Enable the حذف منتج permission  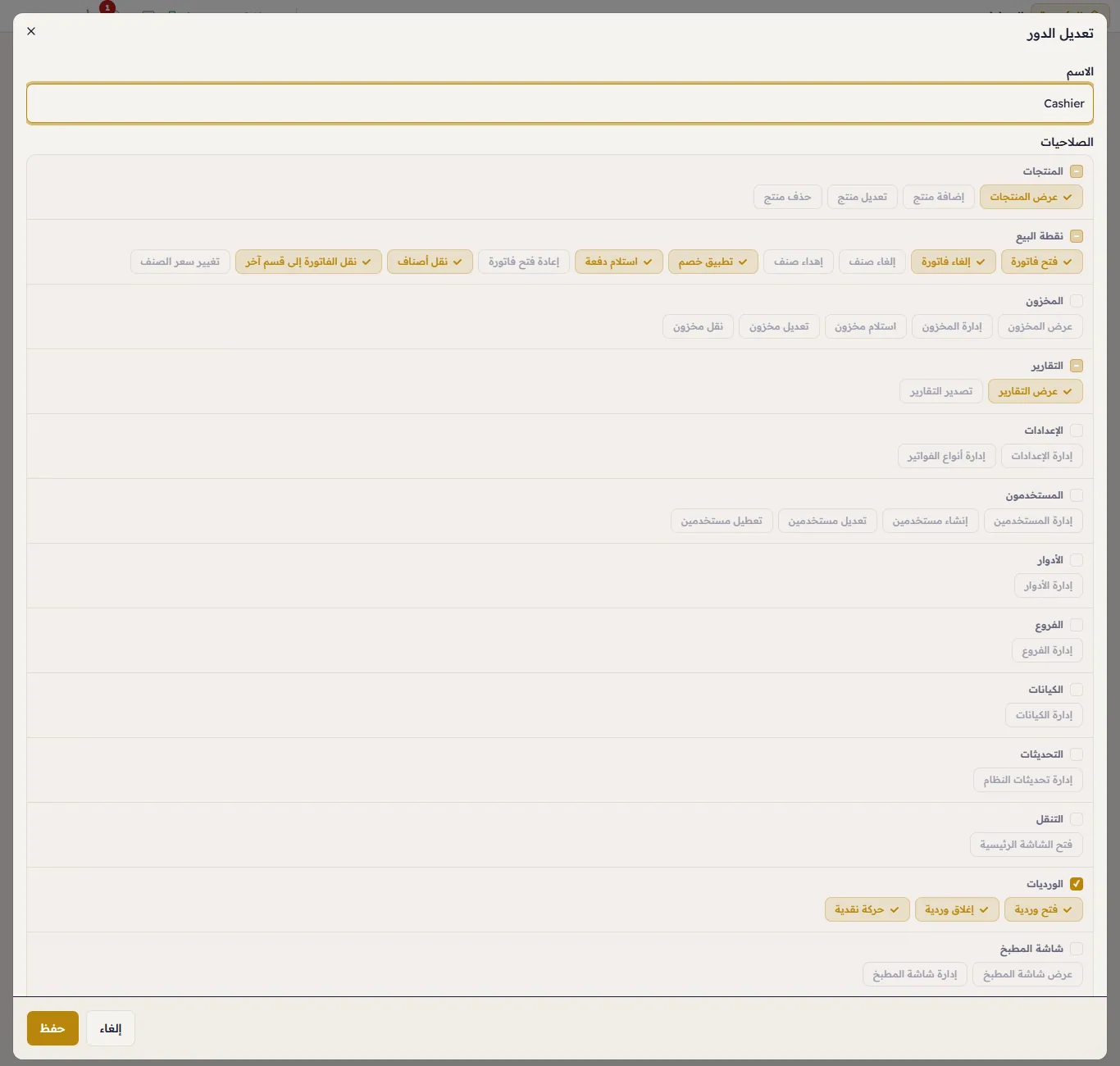click(x=788, y=197)
